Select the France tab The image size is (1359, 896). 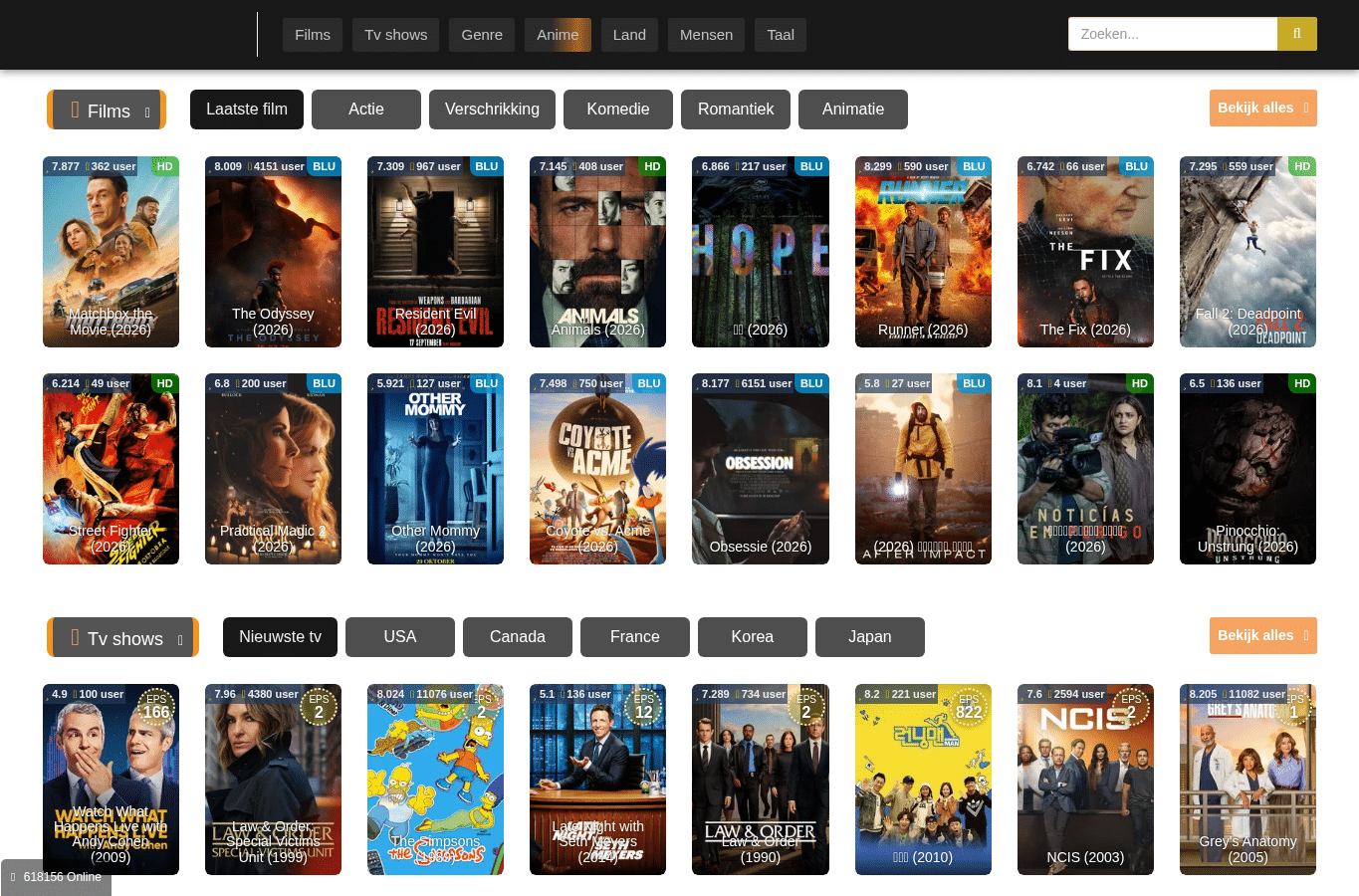pos(635,637)
